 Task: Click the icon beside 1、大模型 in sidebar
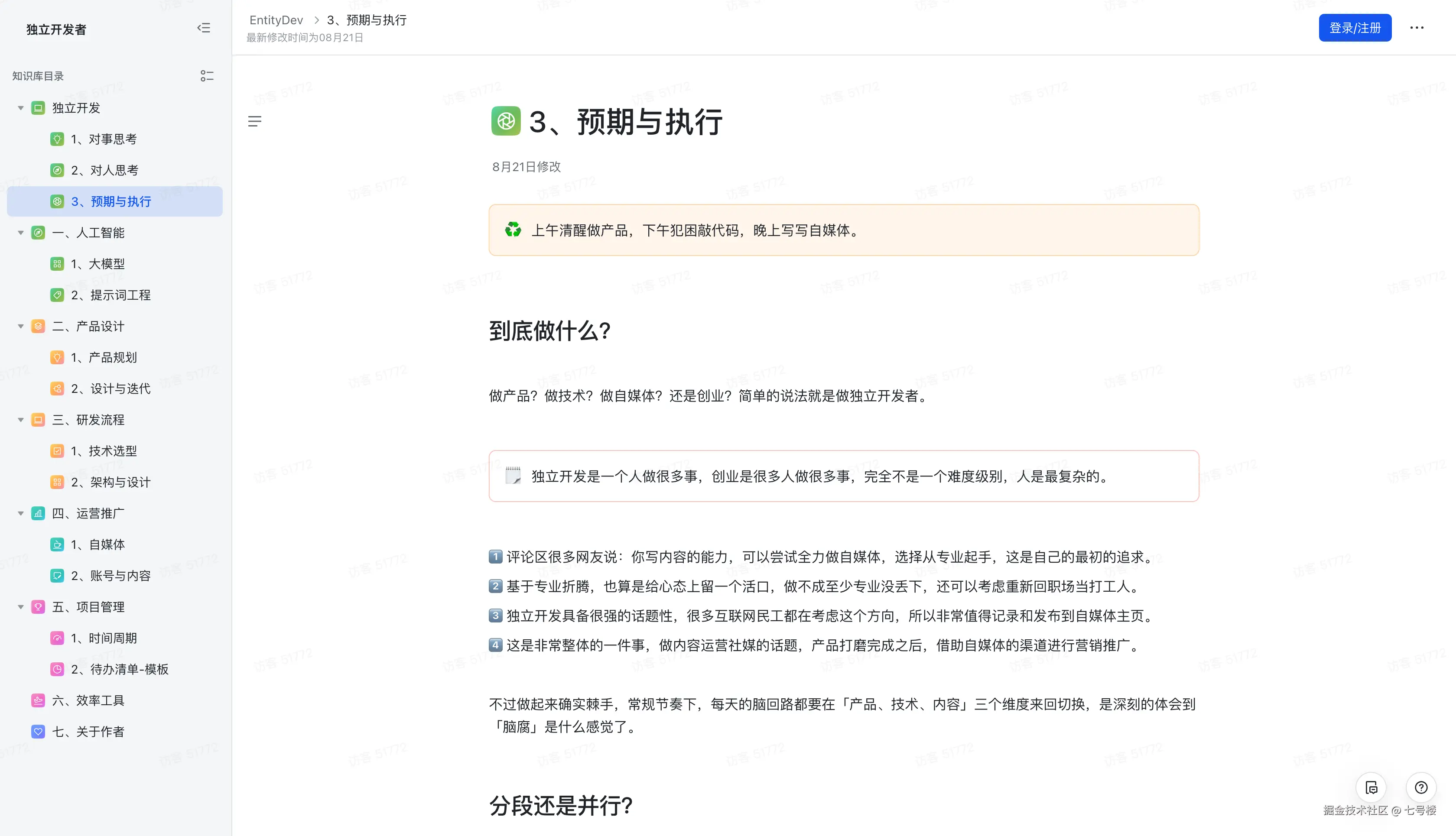click(x=57, y=263)
